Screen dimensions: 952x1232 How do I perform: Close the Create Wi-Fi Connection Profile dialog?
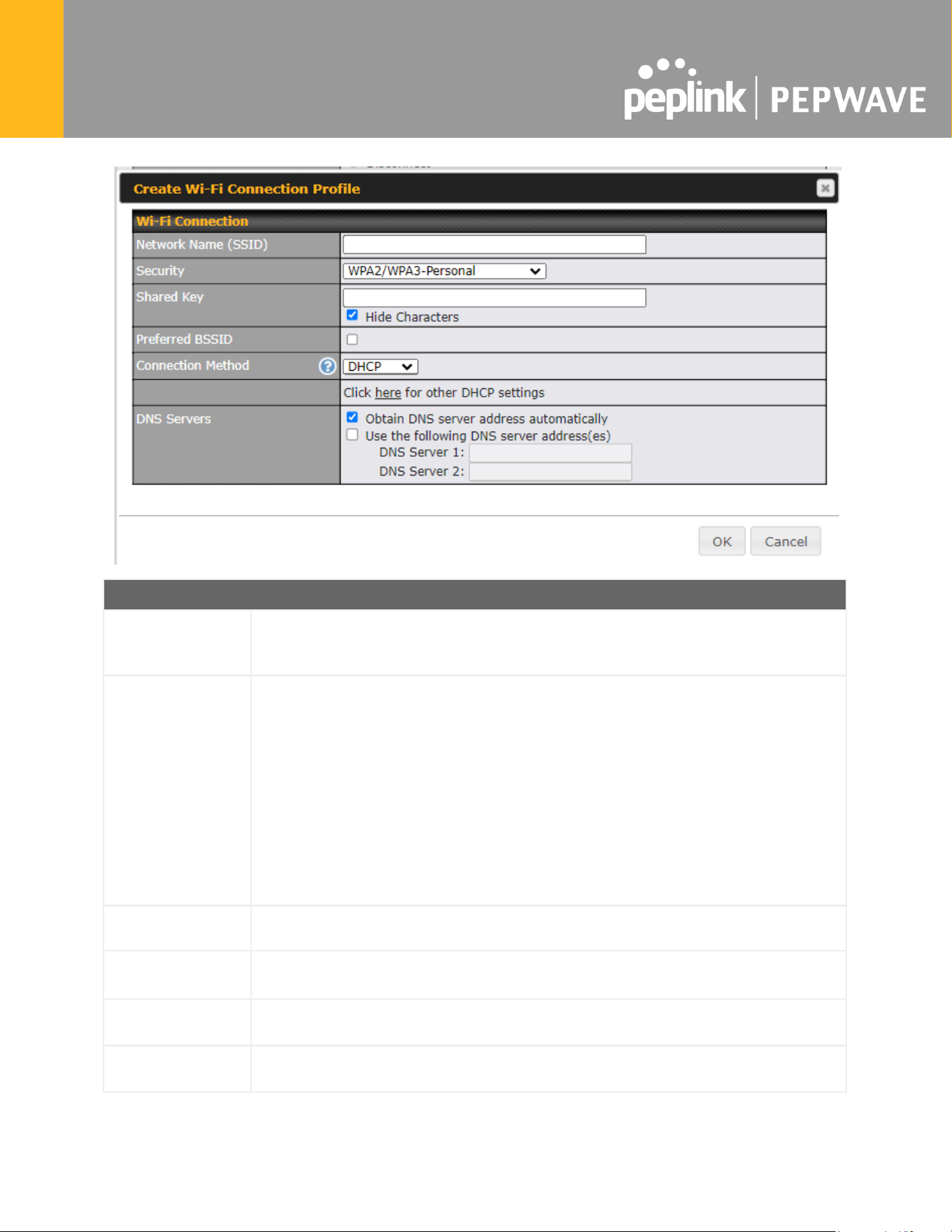click(x=825, y=188)
